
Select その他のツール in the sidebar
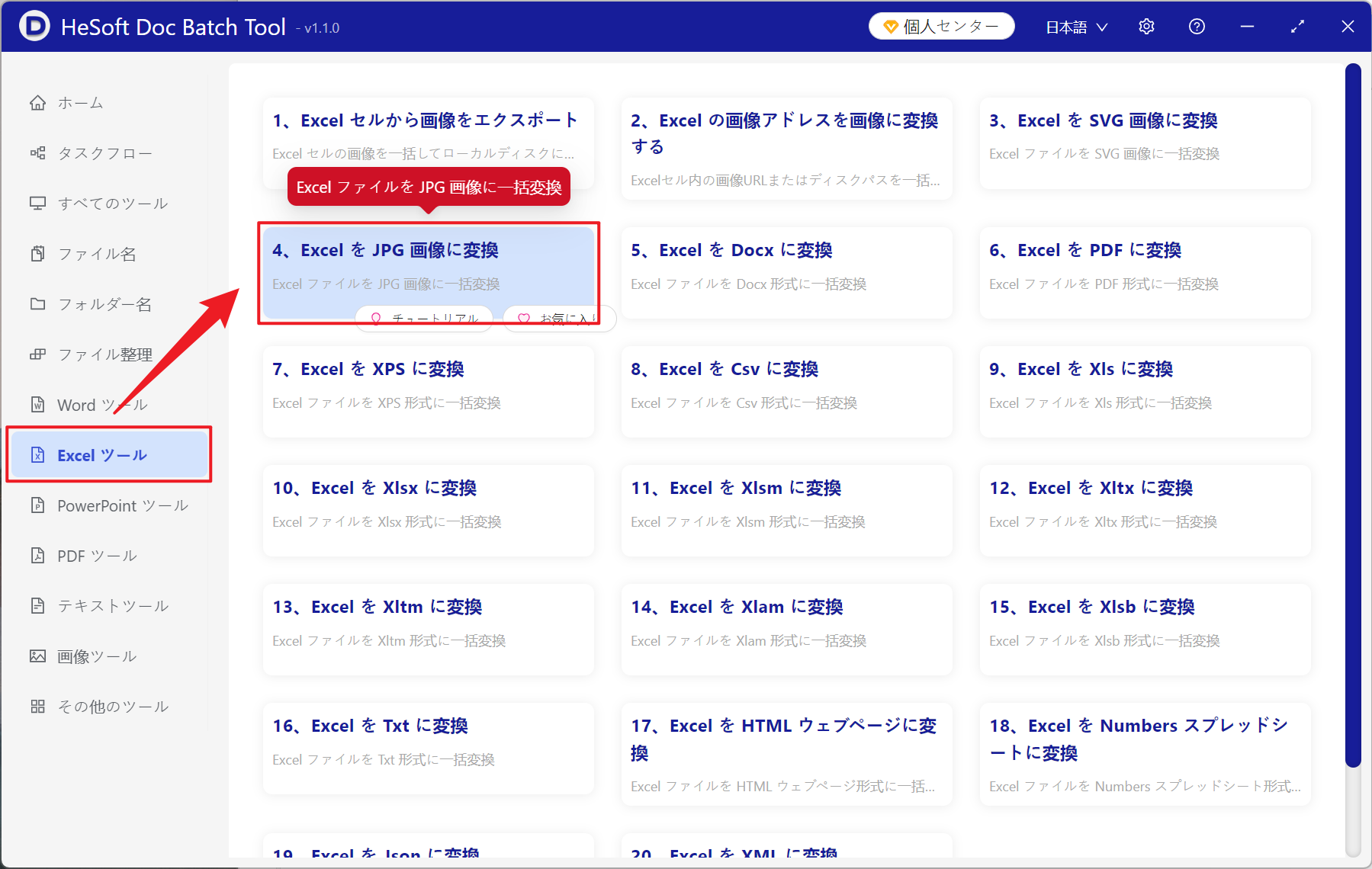110,707
